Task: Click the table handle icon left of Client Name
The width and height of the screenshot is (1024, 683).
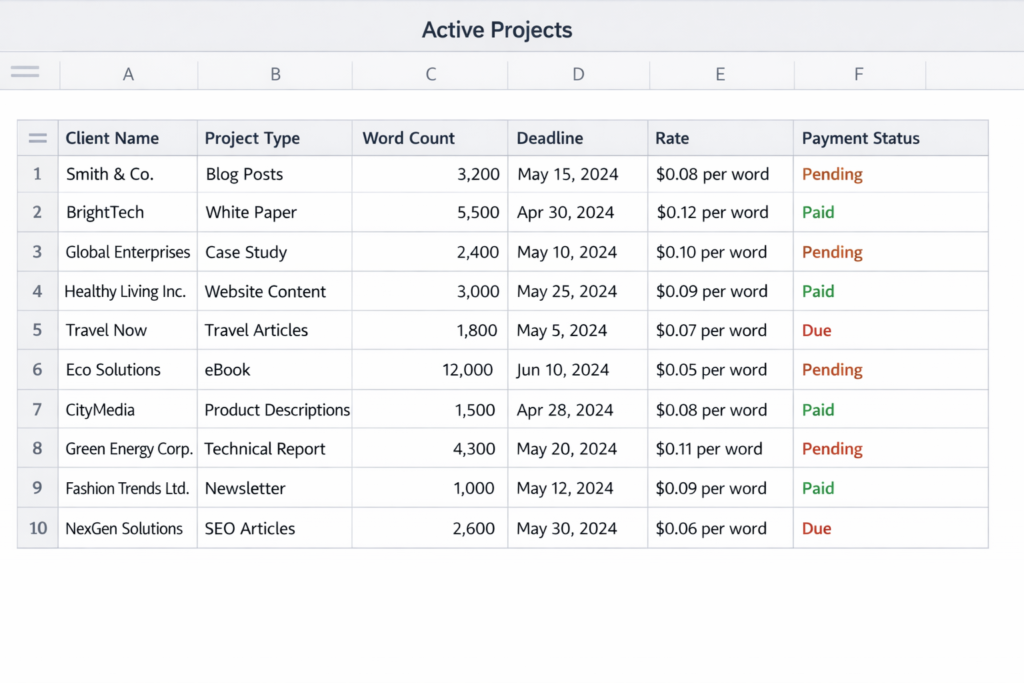Action: pyautogui.click(x=37, y=138)
